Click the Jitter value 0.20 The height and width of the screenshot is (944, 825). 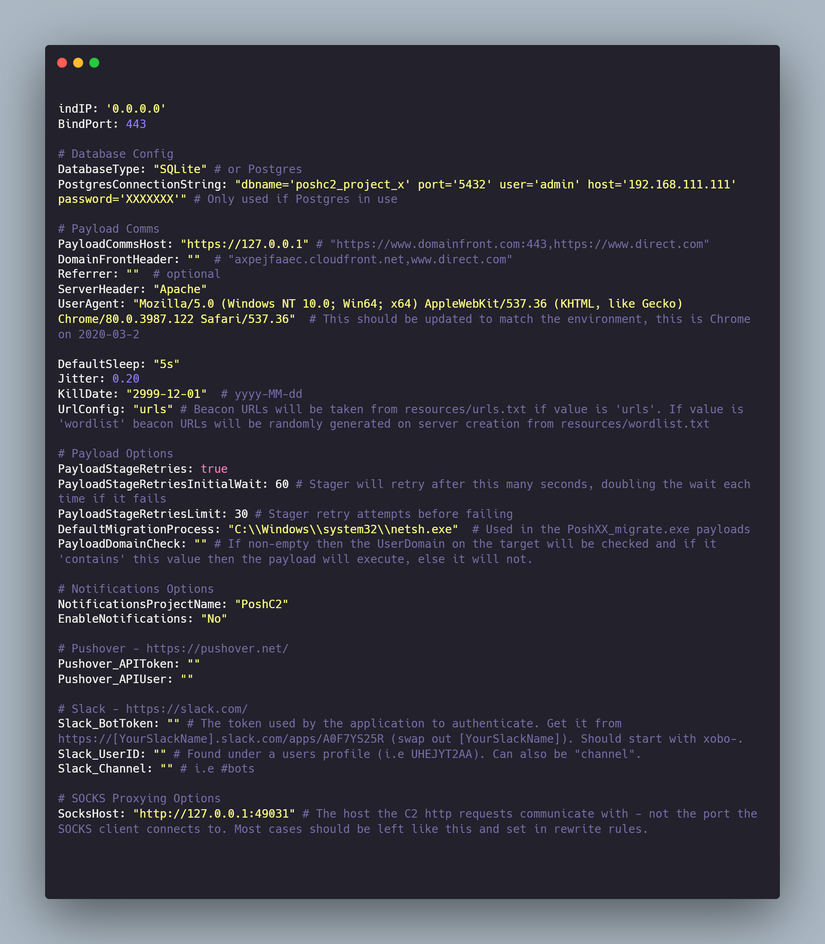pos(126,379)
